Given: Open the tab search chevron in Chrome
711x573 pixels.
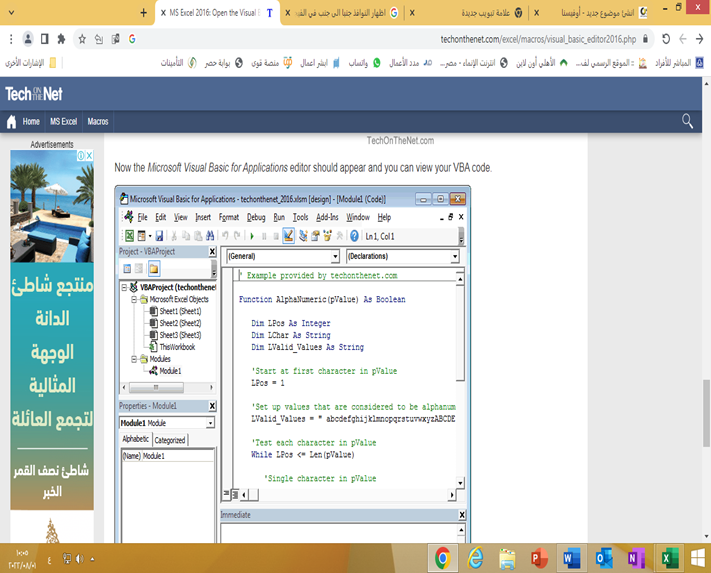Looking at the screenshot, I should pyautogui.click(x=11, y=13).
